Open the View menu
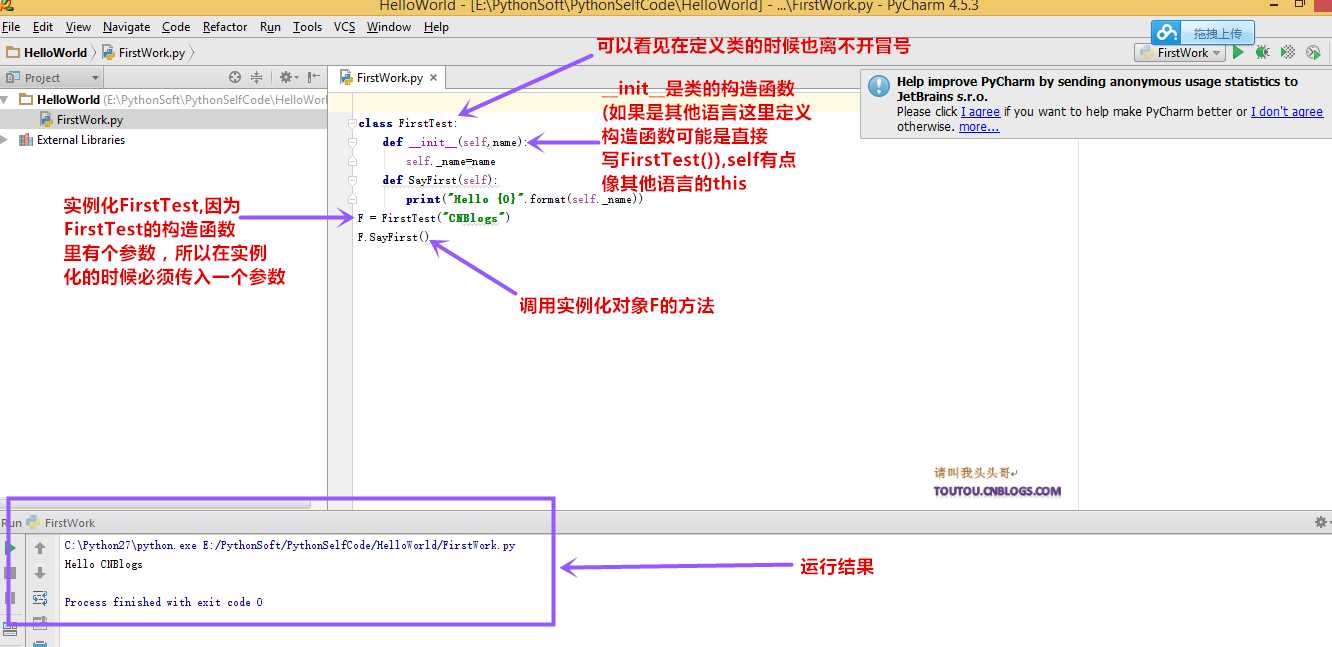1332x647 pixels. 78,27
